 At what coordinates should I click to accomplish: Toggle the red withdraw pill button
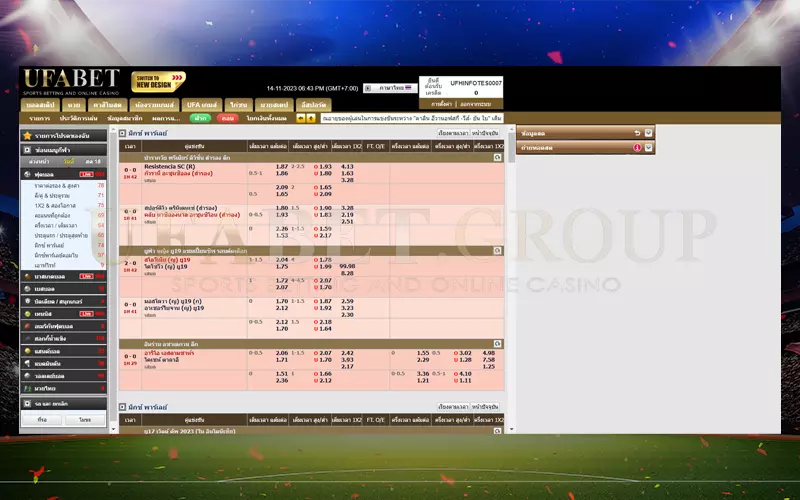pos(227,118)
